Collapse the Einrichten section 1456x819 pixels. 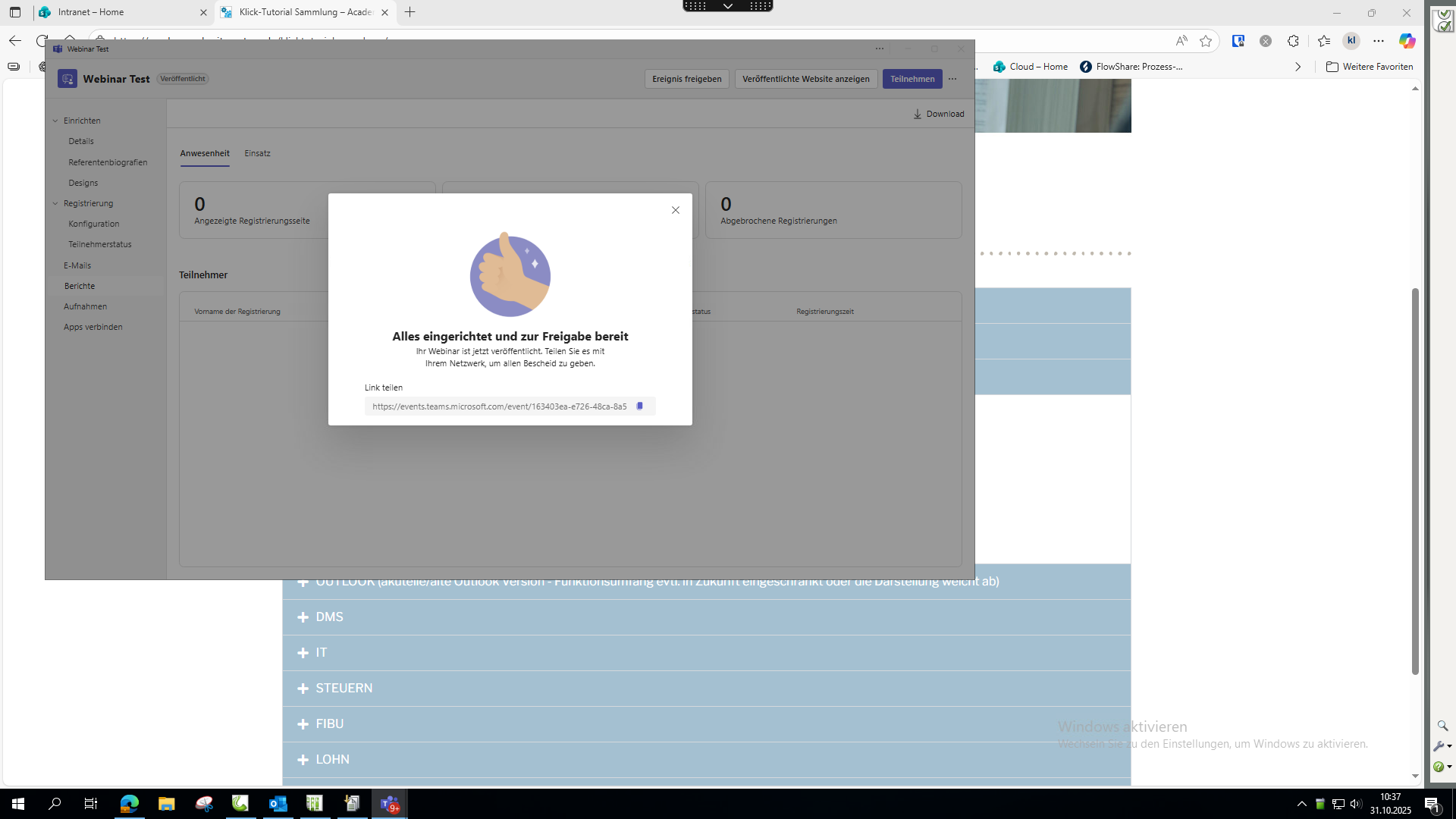55,121
